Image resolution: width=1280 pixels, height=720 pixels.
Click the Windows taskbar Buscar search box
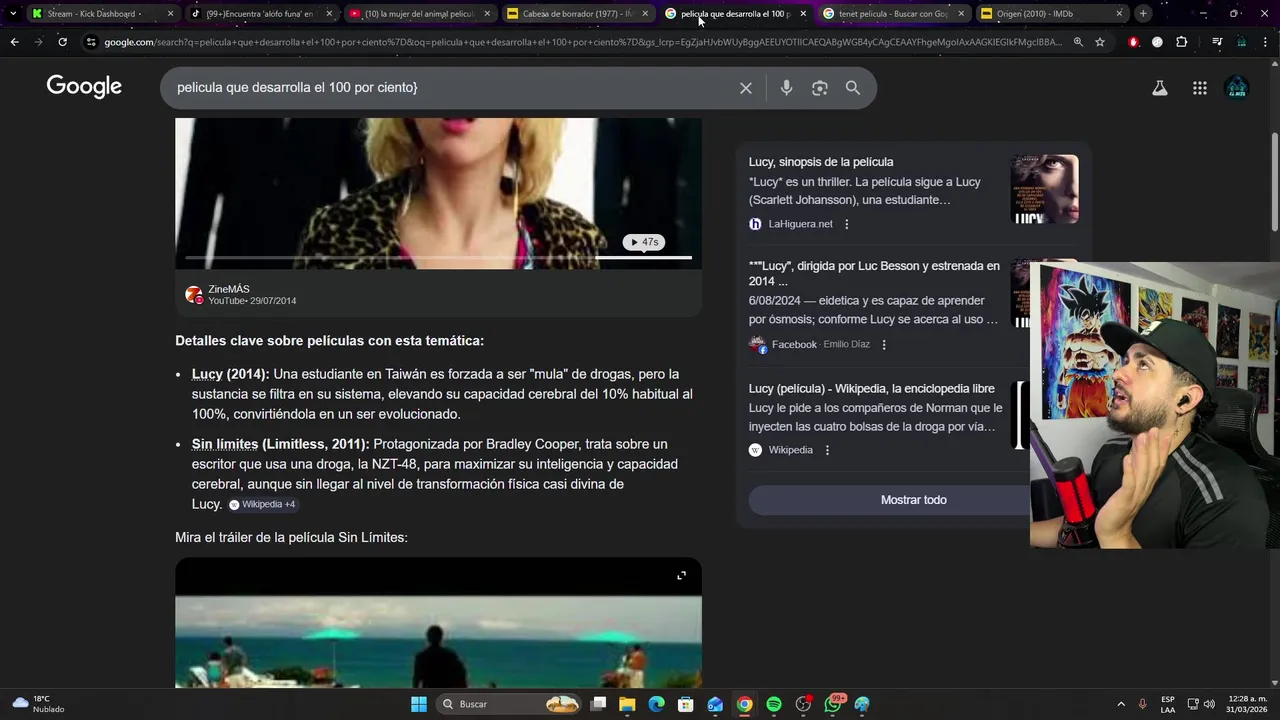point(510,704)
